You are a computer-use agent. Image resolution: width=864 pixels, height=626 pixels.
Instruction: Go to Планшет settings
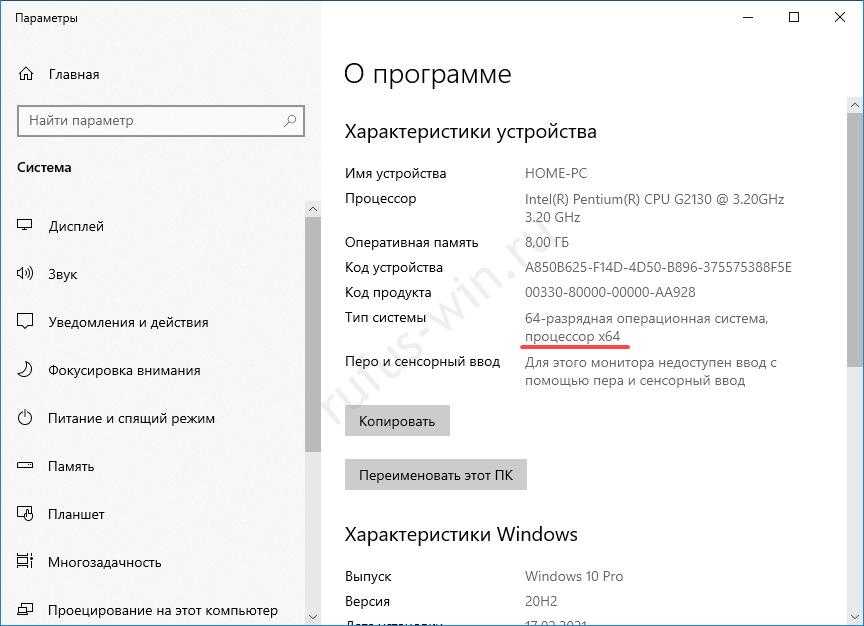pyautogui.click(x=76, y=514)
